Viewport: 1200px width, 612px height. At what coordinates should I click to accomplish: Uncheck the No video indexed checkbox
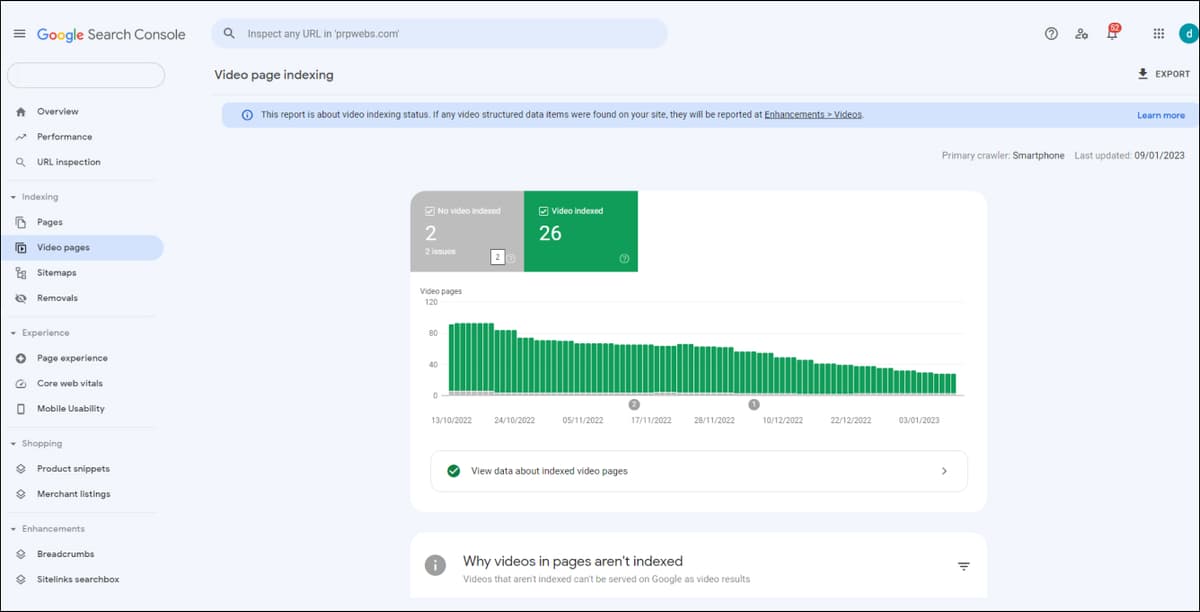(x=430, y=211)
